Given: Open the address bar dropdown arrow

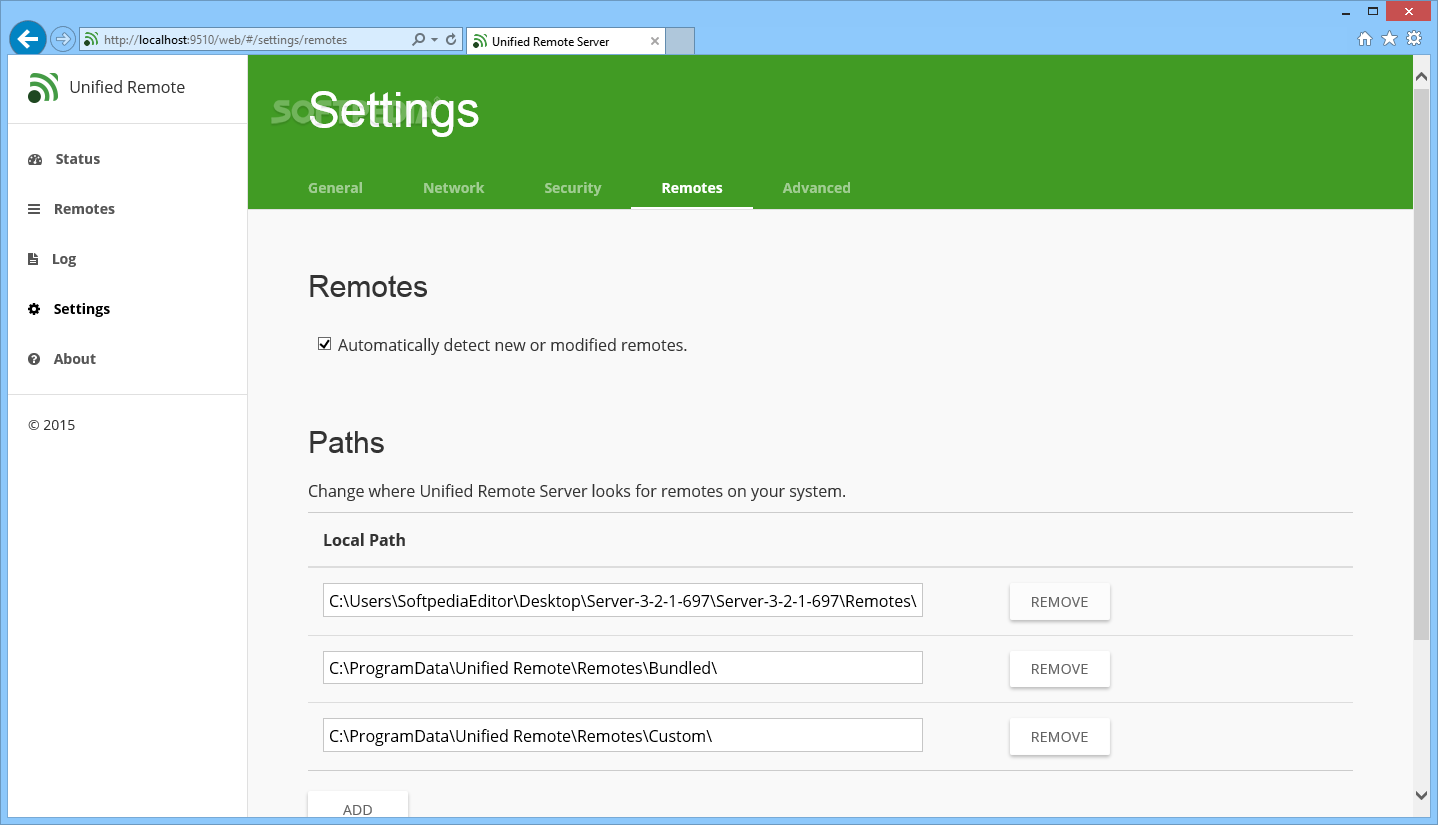Looking at the screenshot, I should pyautogui.click(x=434, y=40).
